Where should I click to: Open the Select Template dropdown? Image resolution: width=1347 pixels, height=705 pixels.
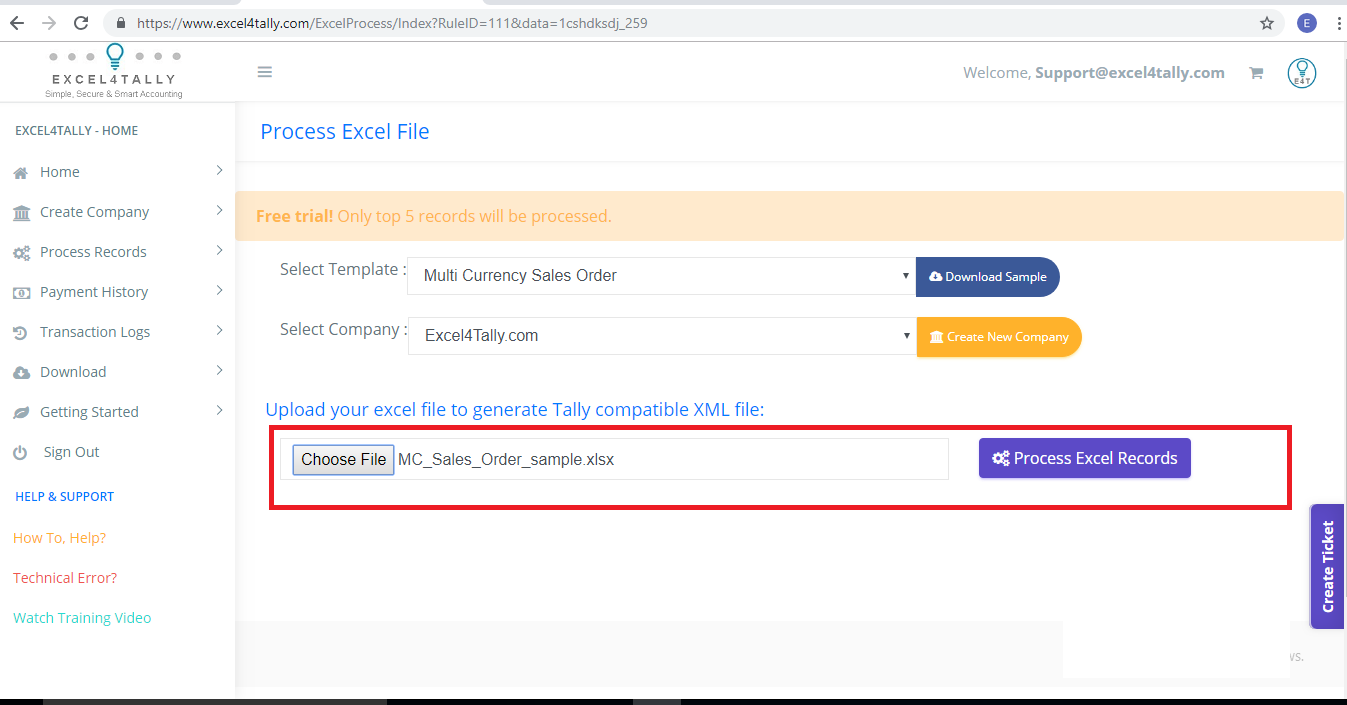661,276
